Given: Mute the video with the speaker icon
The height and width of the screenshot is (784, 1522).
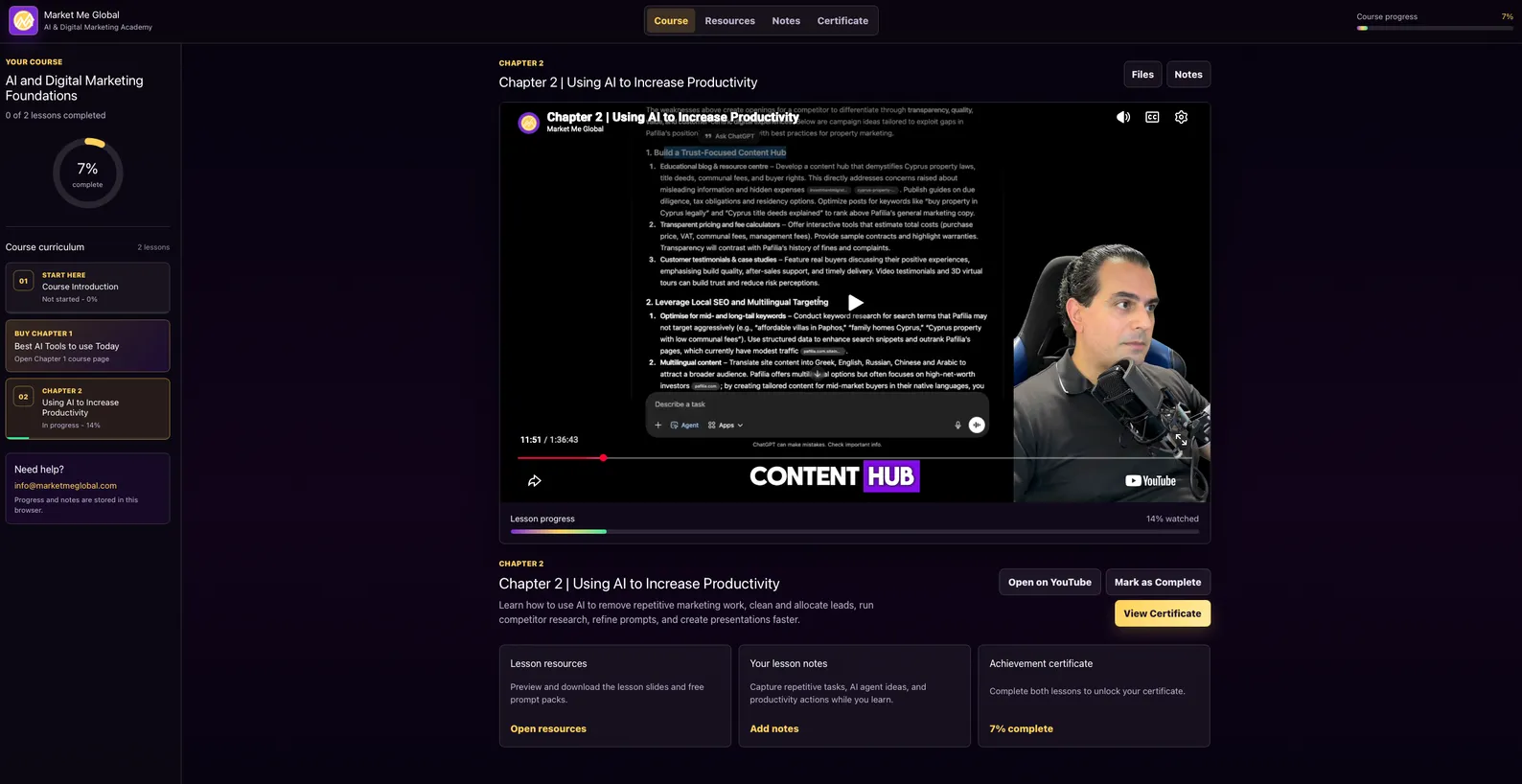Looking at the screenshot, I should pos(1123,117).
